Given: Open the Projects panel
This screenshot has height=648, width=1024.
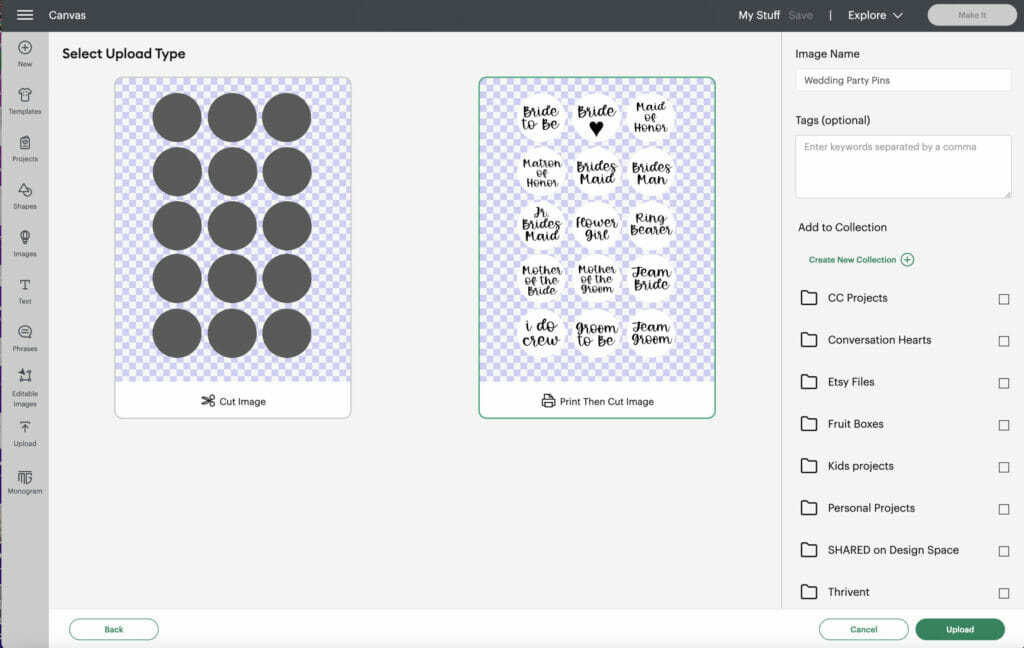Looking at the screenshot, I should coord(25,149).
